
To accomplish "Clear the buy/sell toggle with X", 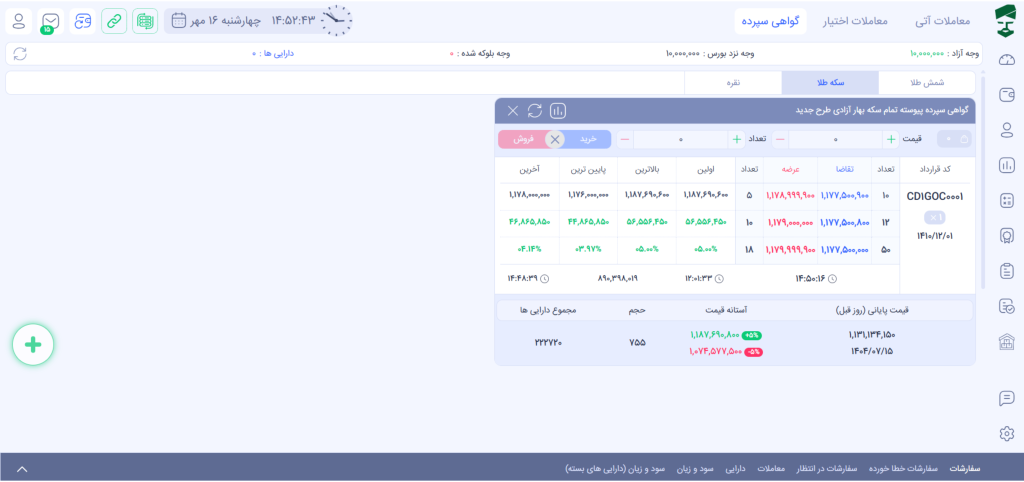I will [x=555, y=140].
